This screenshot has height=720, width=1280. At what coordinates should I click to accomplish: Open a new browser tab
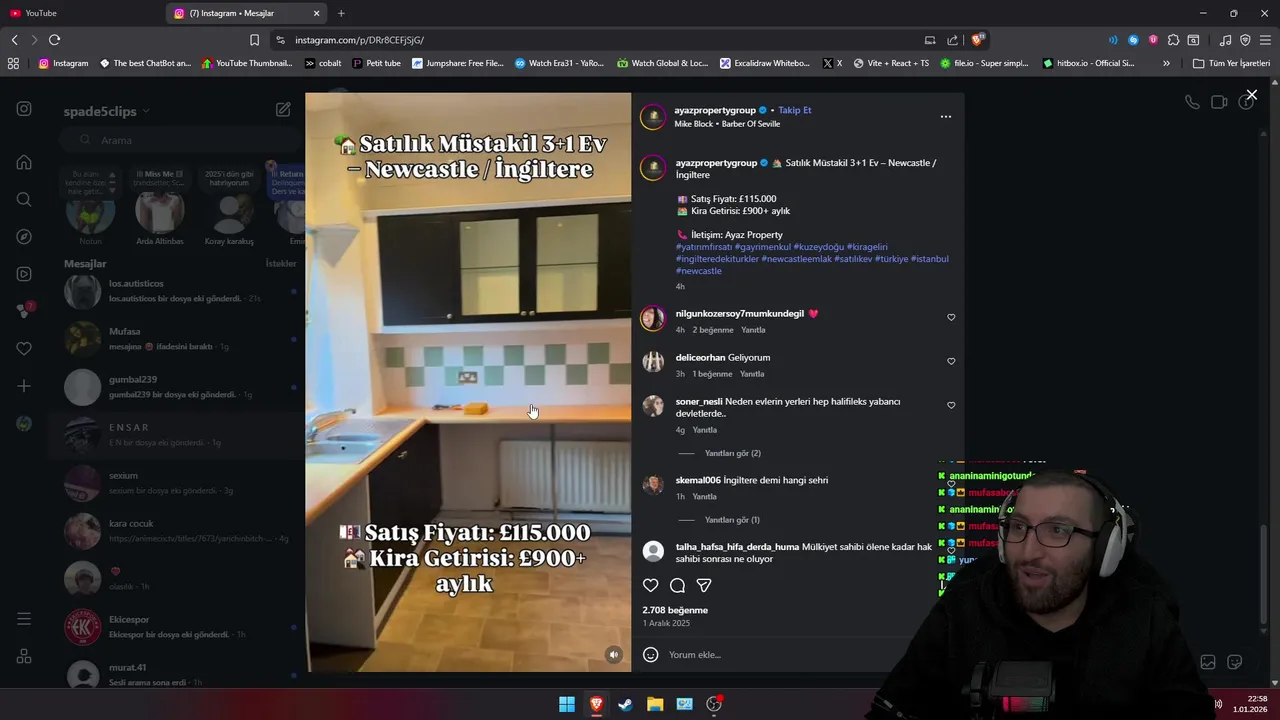pos(341,13)
